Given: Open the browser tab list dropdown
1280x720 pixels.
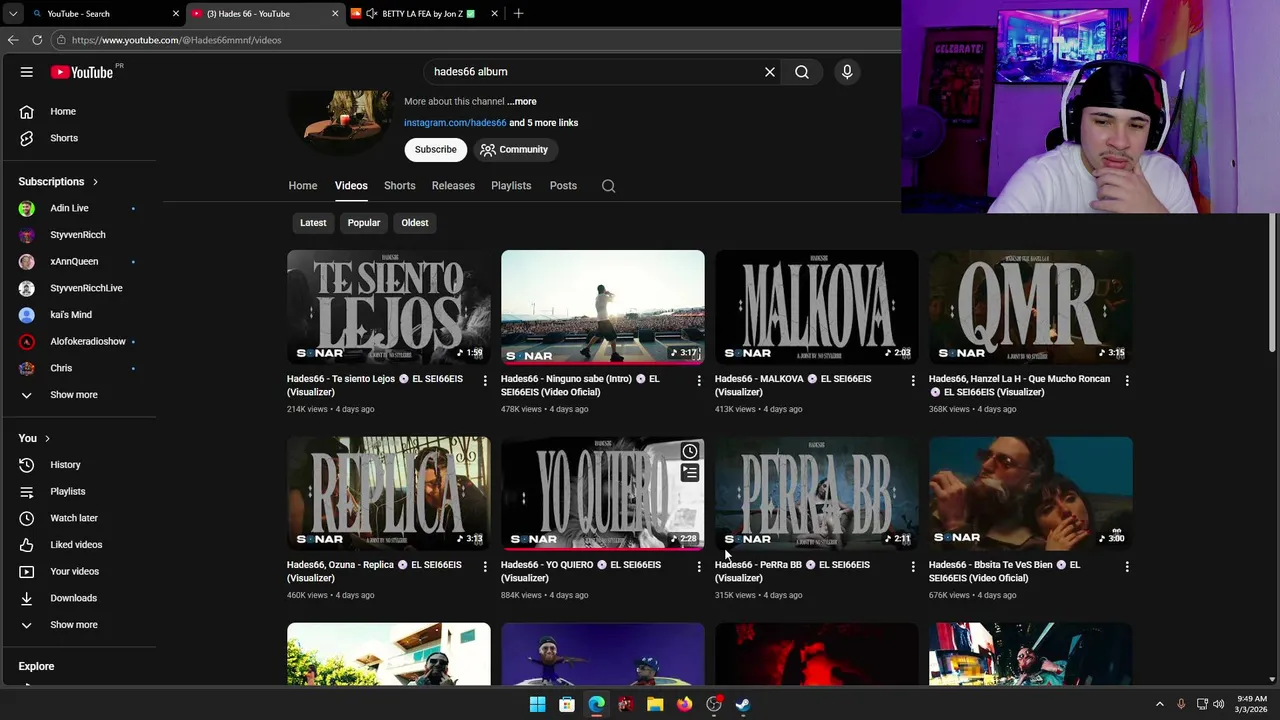Looking at the screenshot, I should (13, 14).
